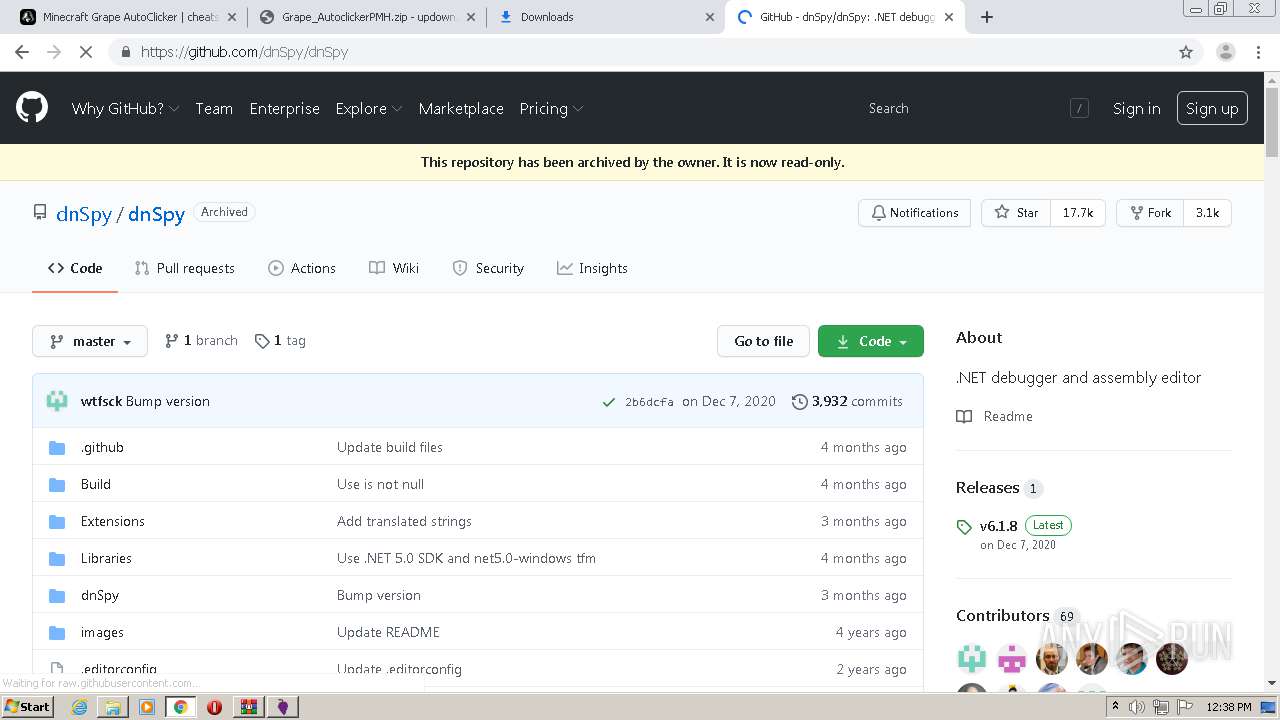Click the Go to file button
This screenshot has height=720, width=1280.
pos(763,341)
